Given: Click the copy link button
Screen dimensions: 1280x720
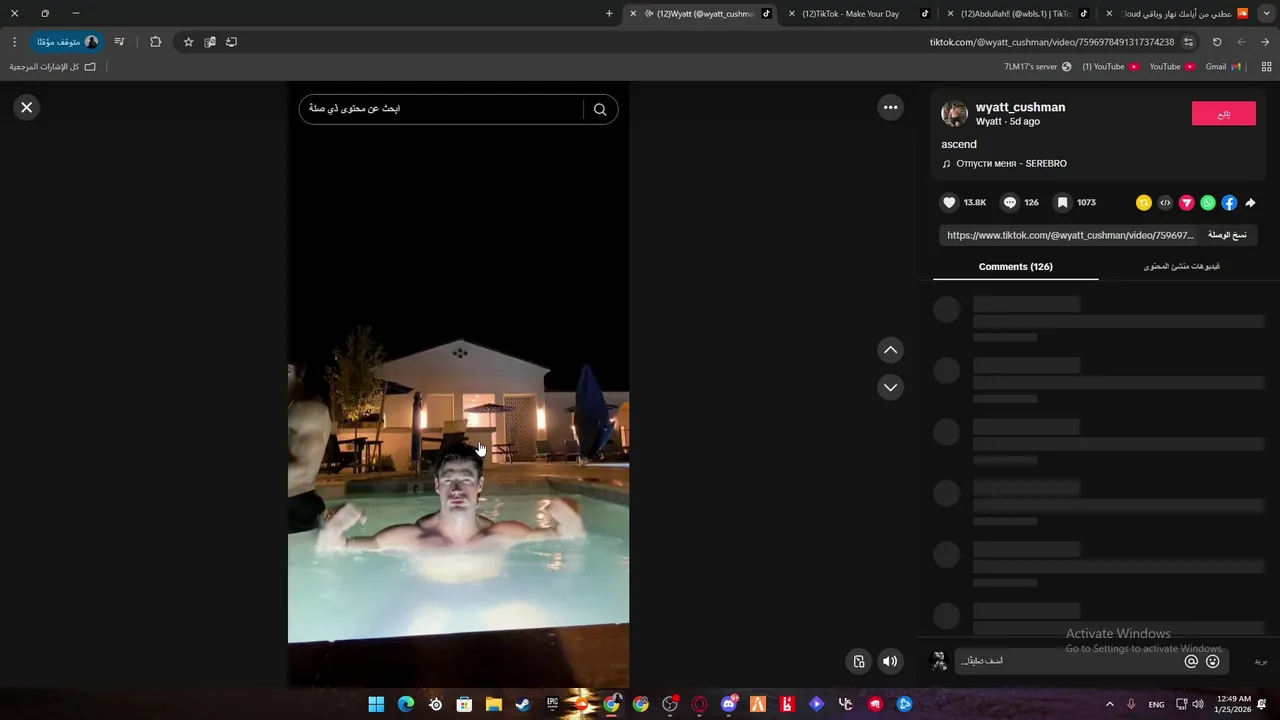Looking at the screenshot, I should coord(1227,235).
